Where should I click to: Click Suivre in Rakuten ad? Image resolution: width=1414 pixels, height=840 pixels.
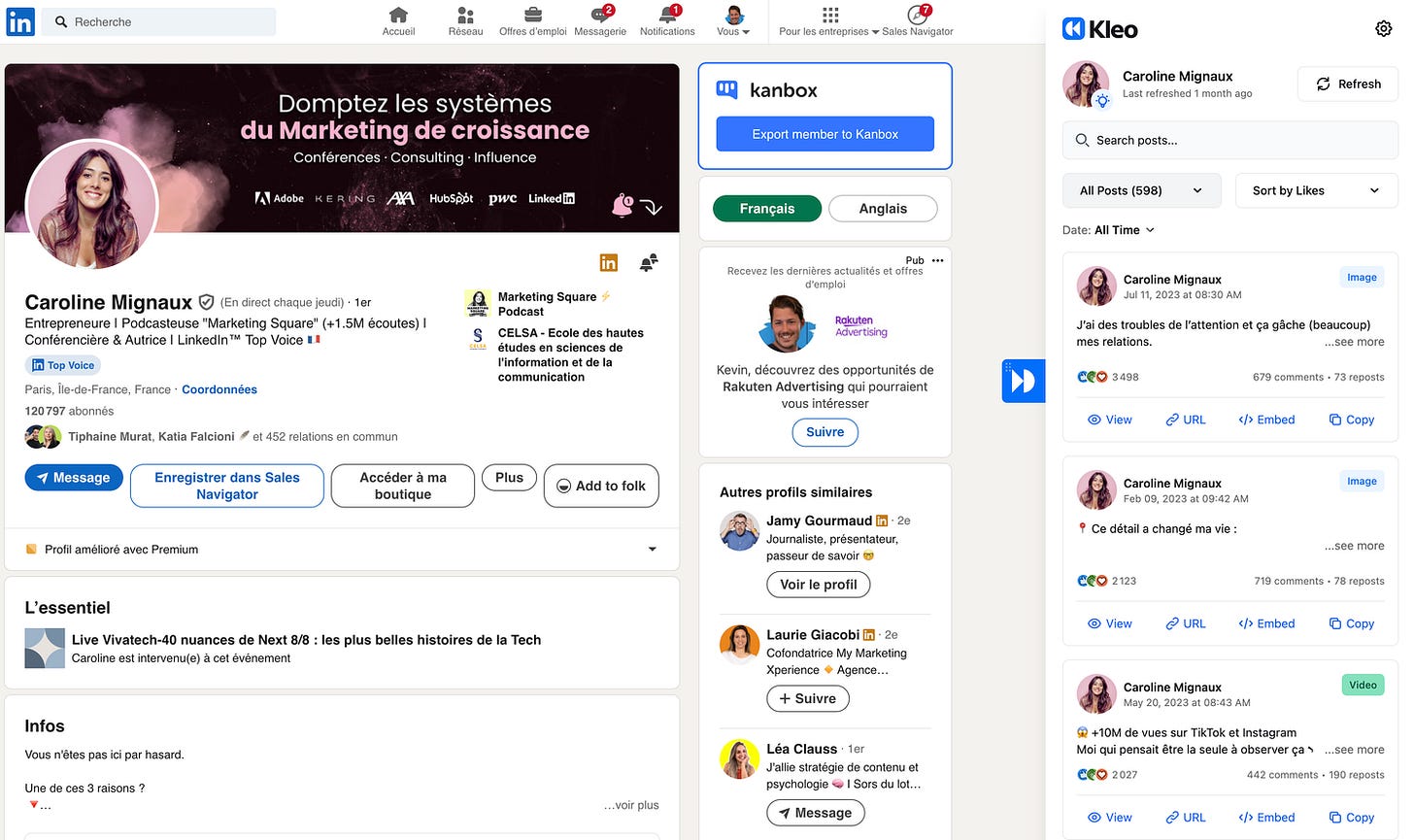coord(825,432)
